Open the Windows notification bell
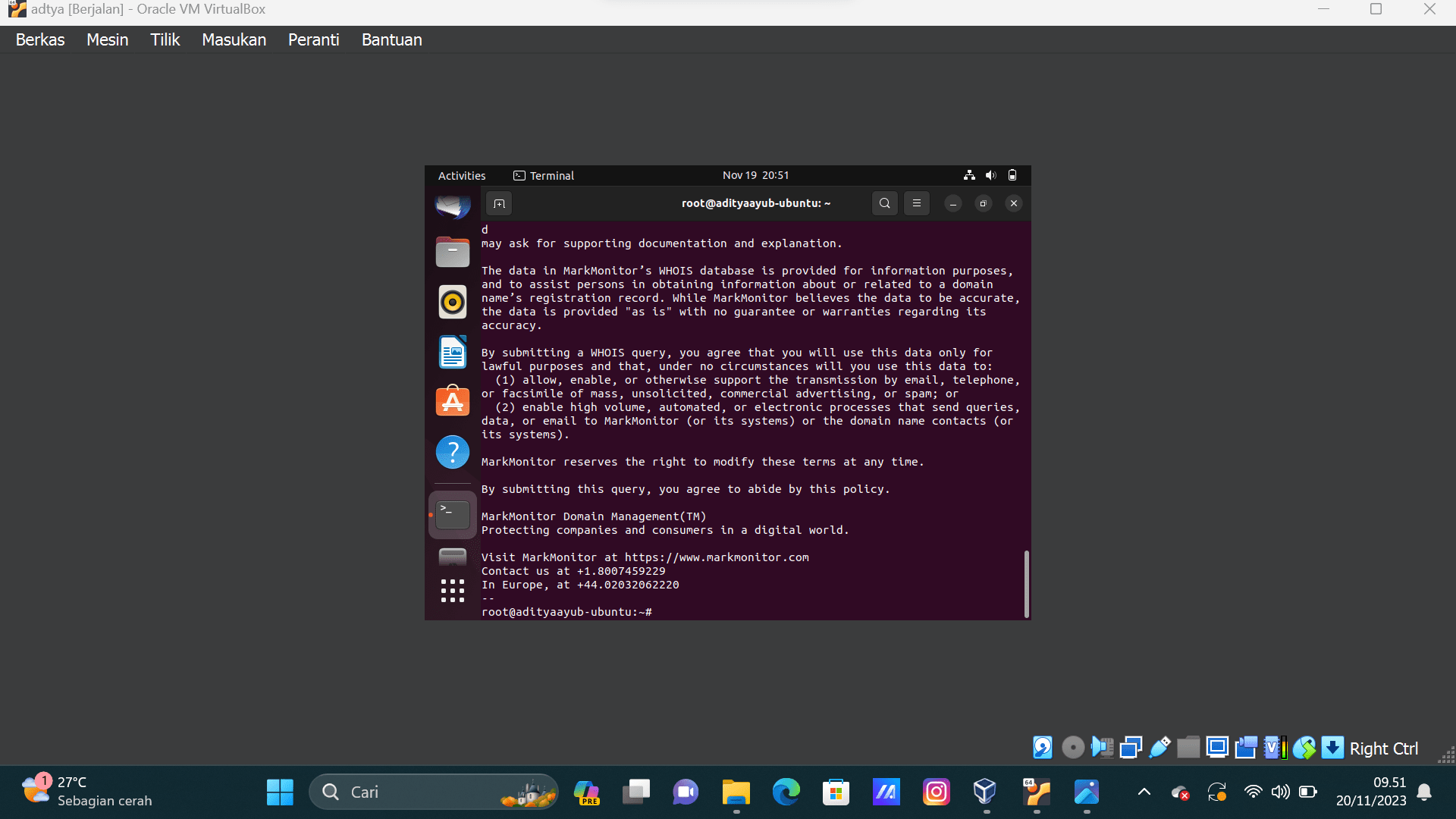Screen dimensions: 1456x819 1424,792
